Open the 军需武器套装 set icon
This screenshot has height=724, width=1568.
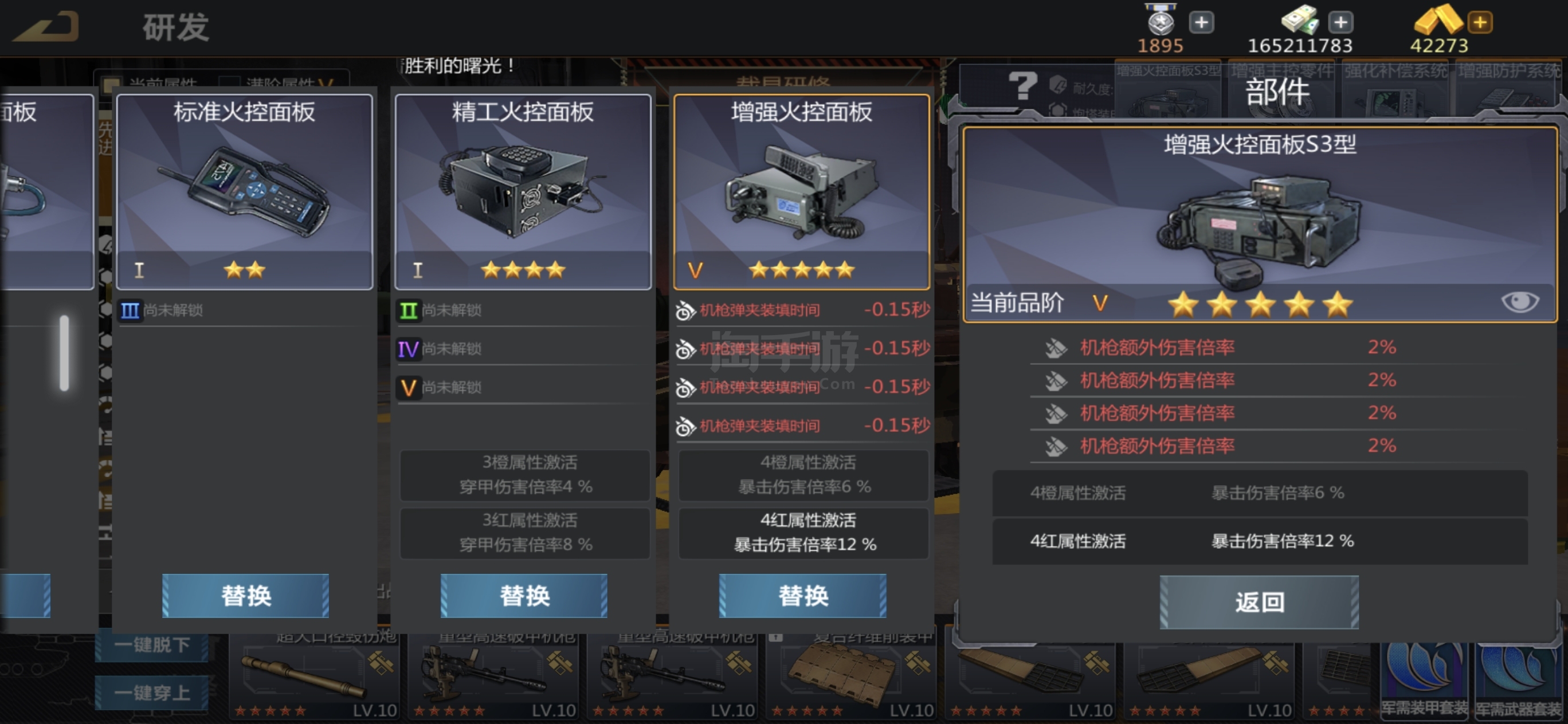1520,681
